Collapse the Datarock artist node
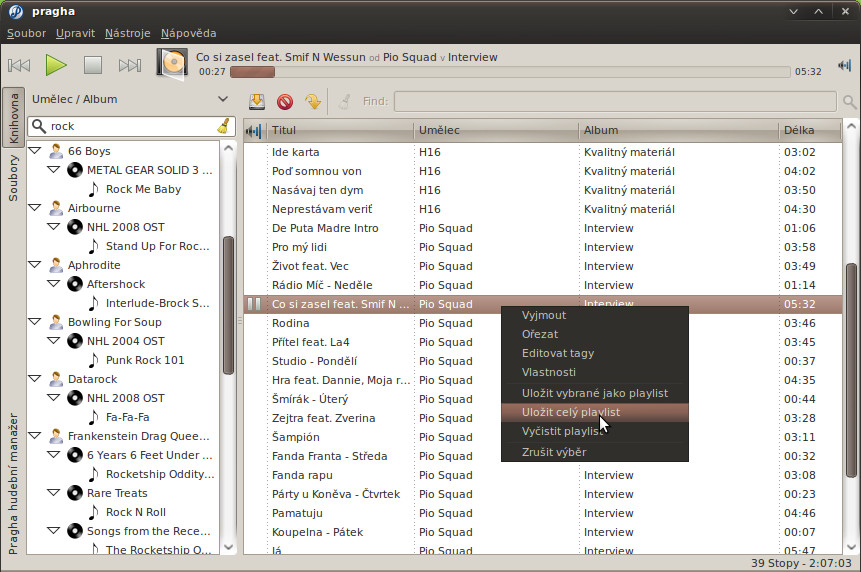Viewport: 861px width, 572px height. click(x=35, y=379)
